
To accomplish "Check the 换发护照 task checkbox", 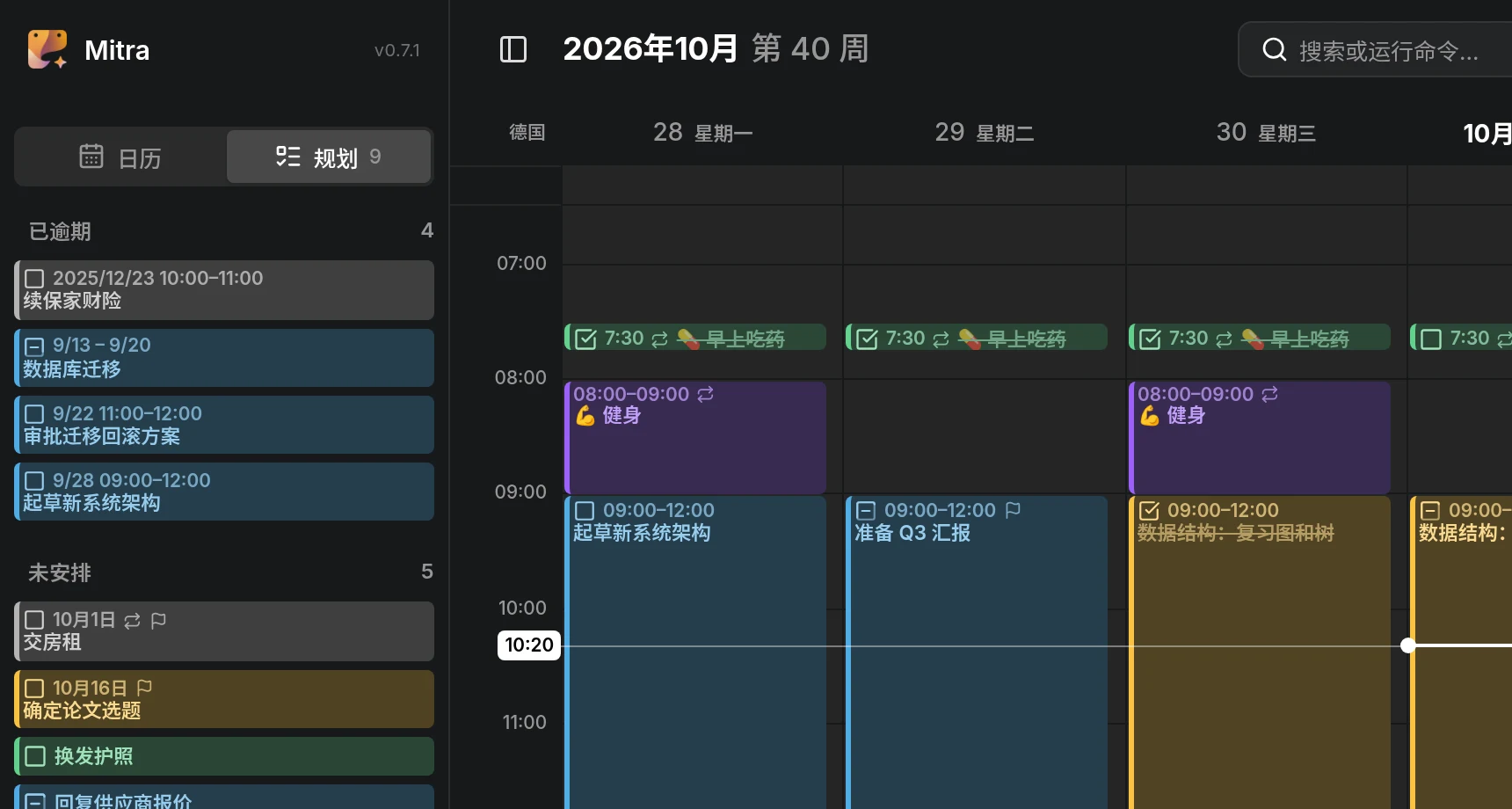I will 35,756.
